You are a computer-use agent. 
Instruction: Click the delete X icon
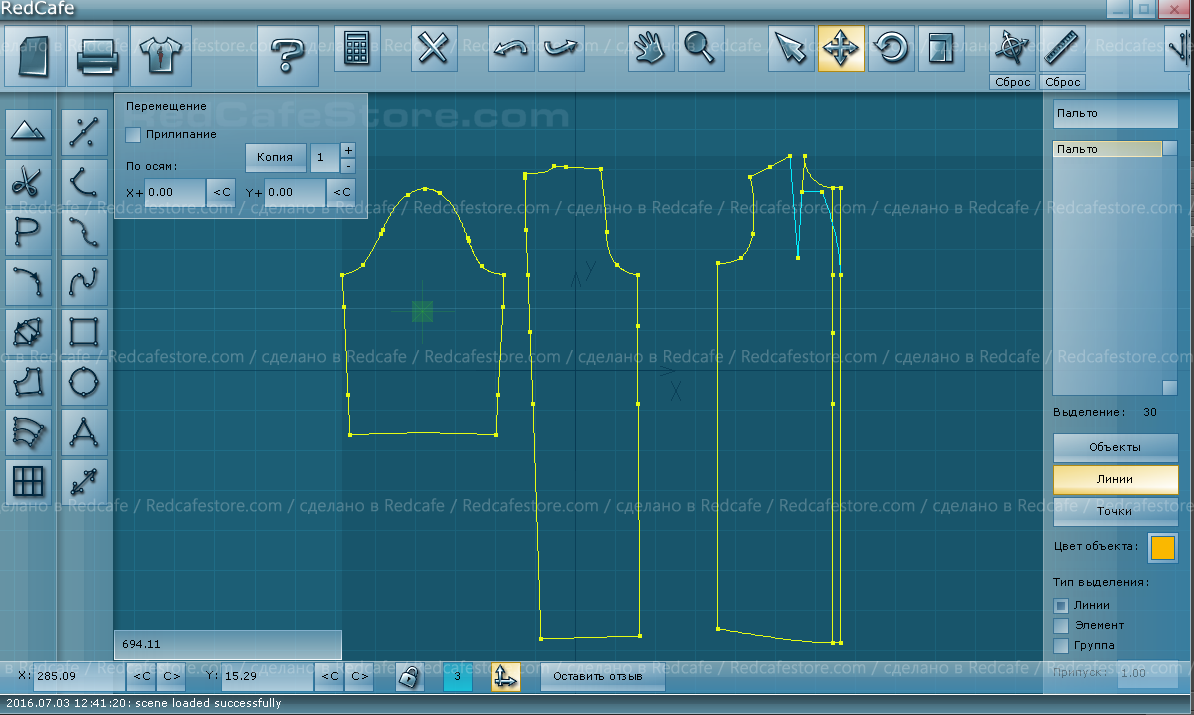point(433,49)
